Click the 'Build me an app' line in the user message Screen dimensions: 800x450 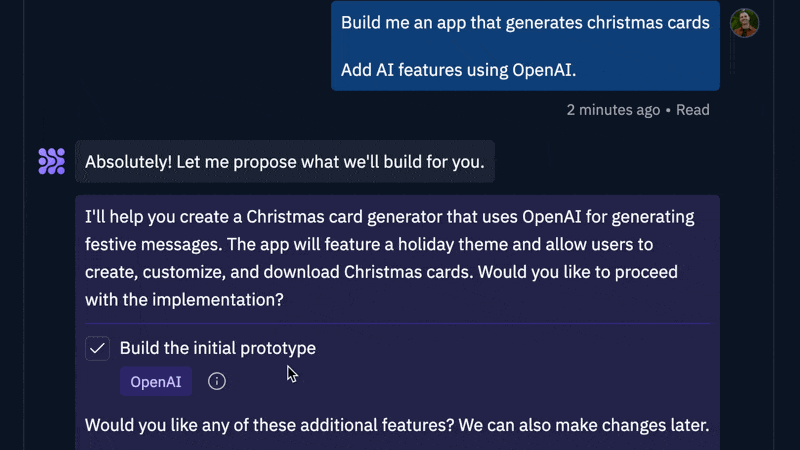point(525,22)
